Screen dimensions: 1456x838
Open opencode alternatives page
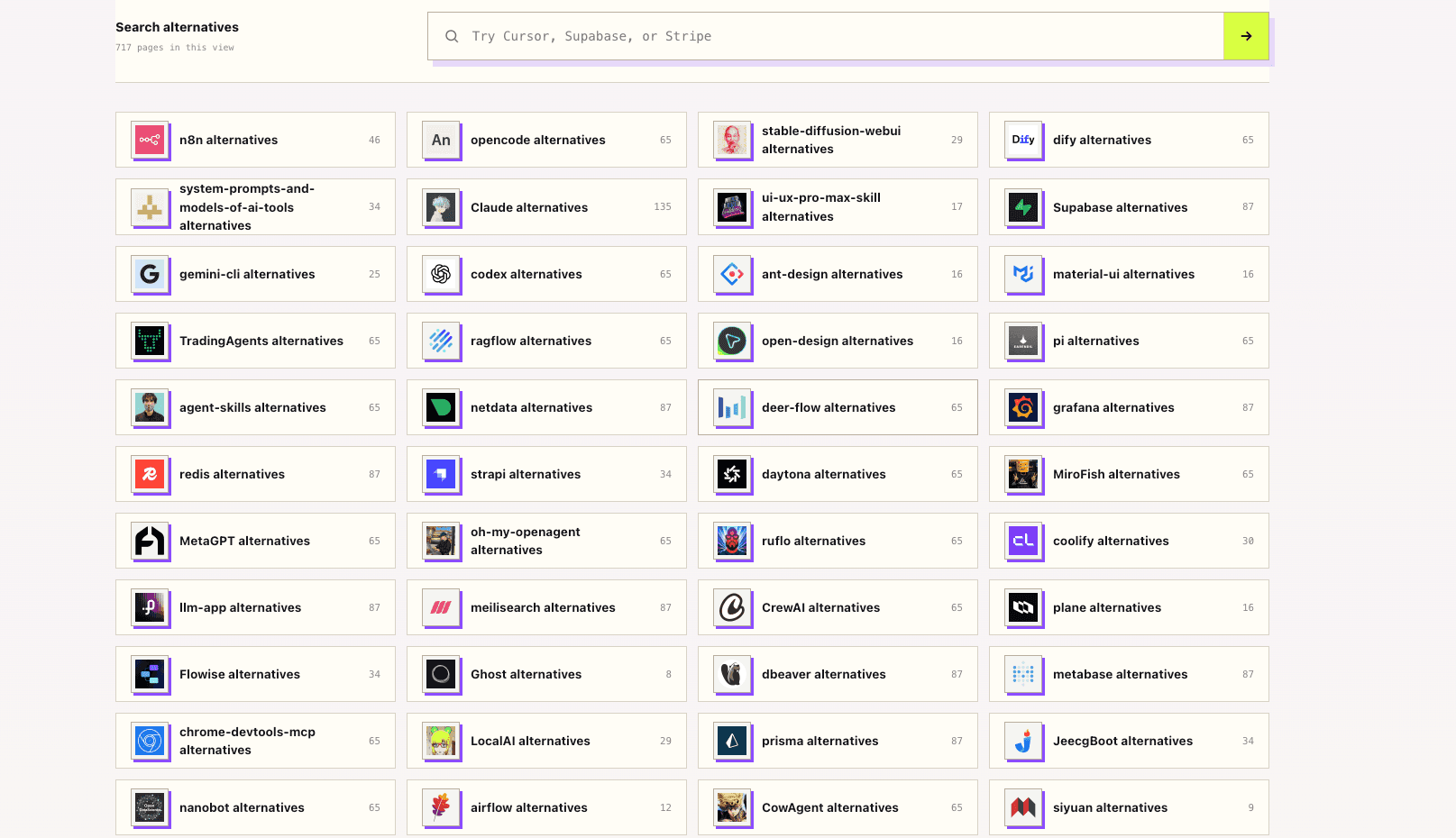coord(546,140)
